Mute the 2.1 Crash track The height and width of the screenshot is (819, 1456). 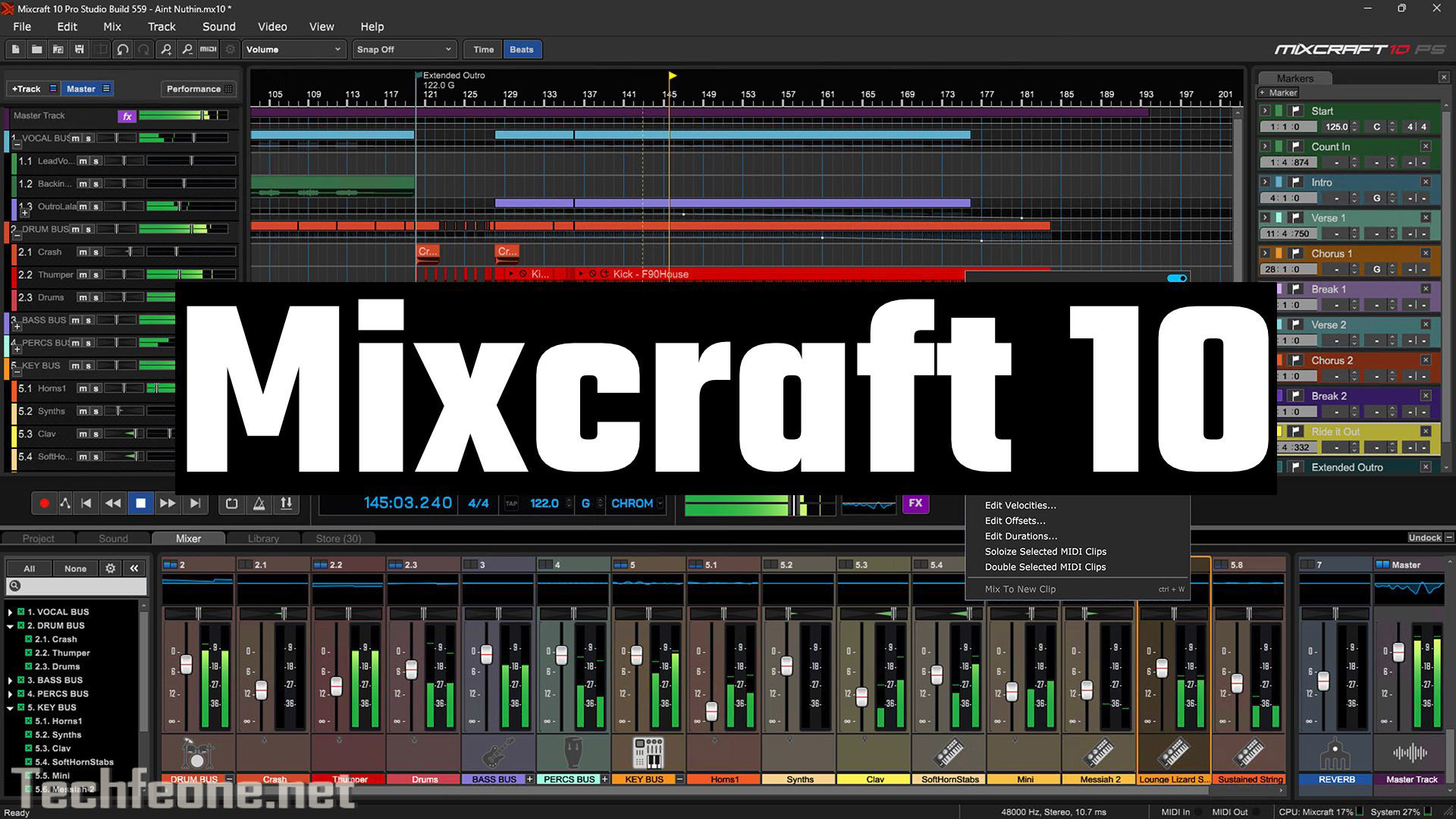click(83, 252)
